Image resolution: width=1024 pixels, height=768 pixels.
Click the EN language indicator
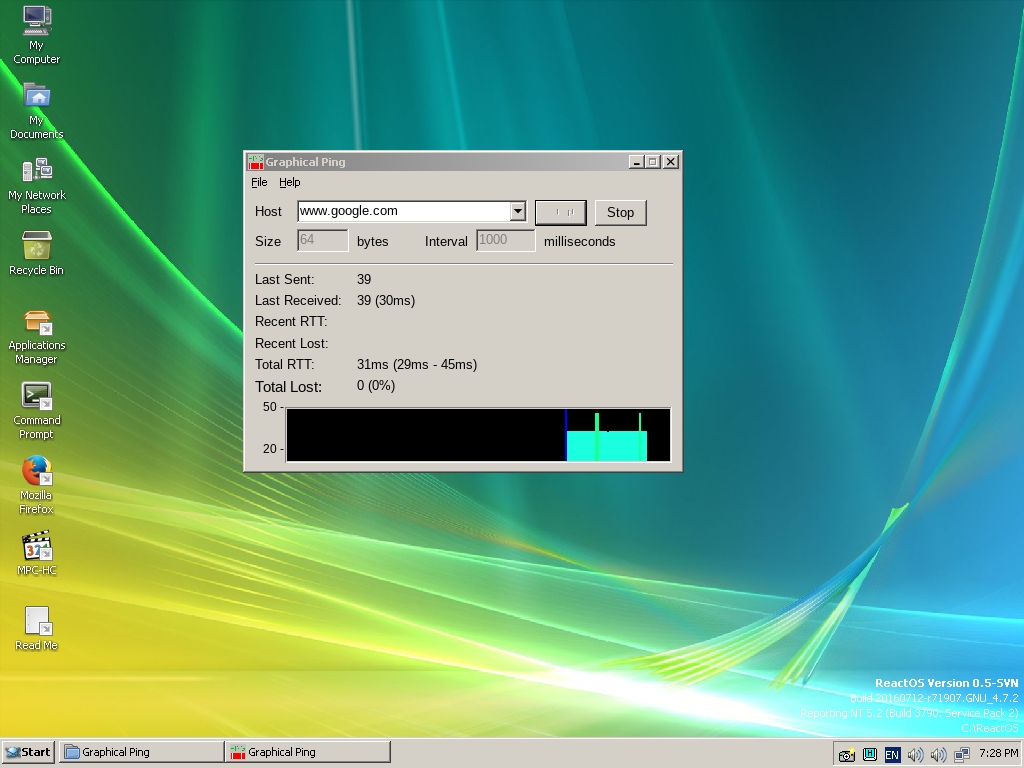pos(892,754)
